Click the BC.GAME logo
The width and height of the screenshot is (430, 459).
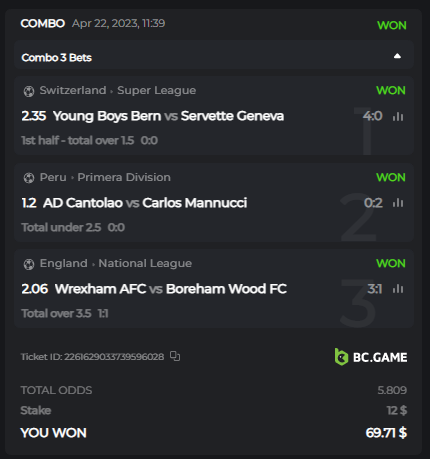(x=371, y=357)
